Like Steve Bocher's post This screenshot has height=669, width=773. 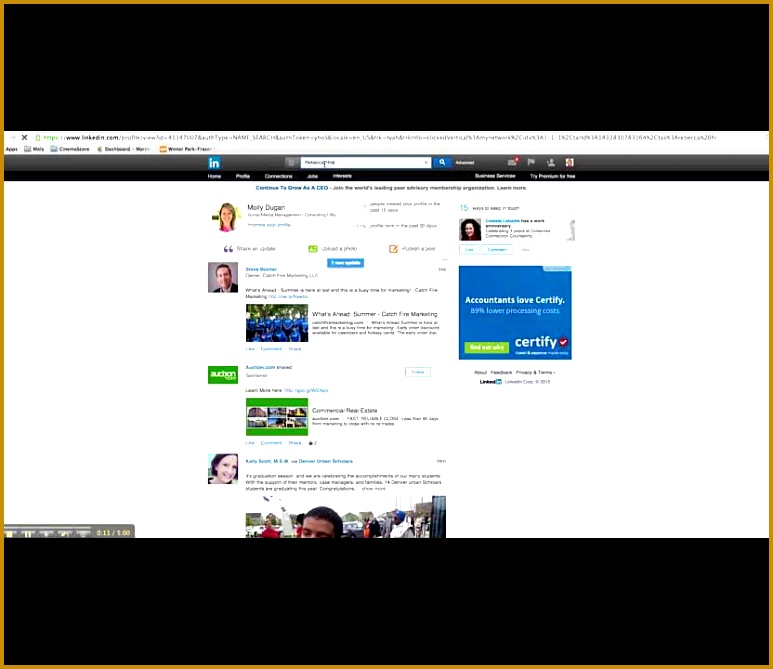pos(250,349)
